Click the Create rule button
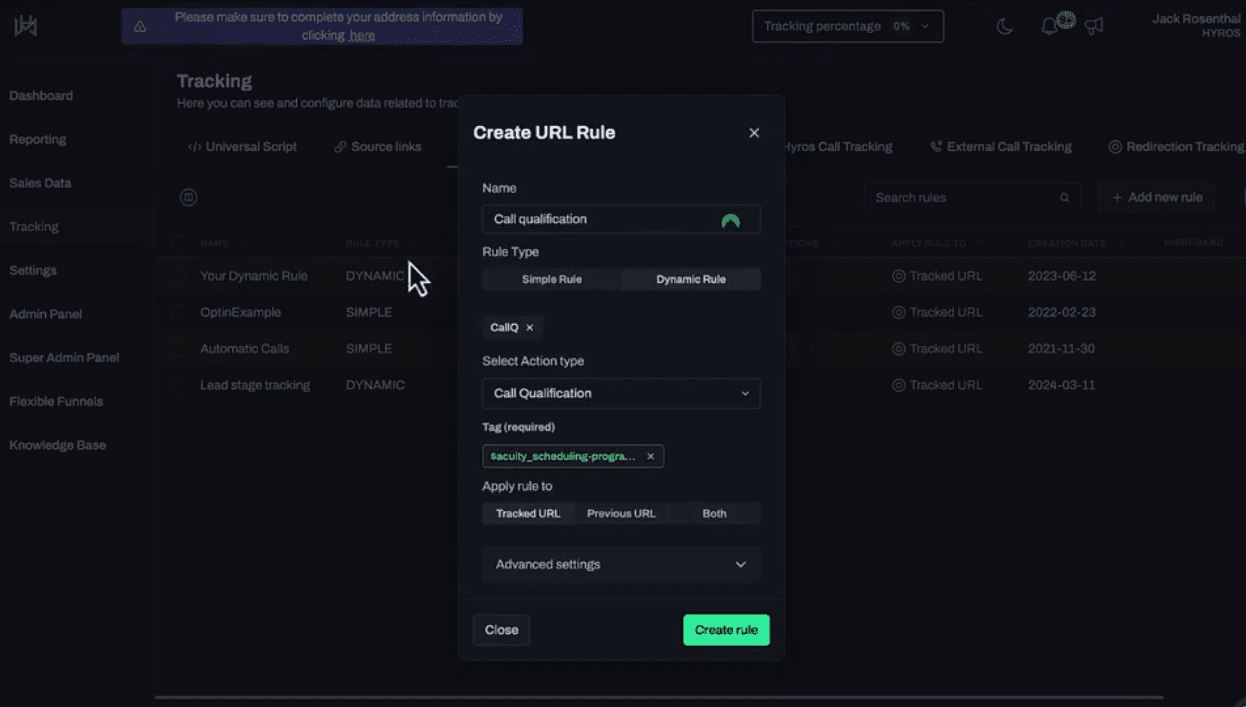 [726, 630]
